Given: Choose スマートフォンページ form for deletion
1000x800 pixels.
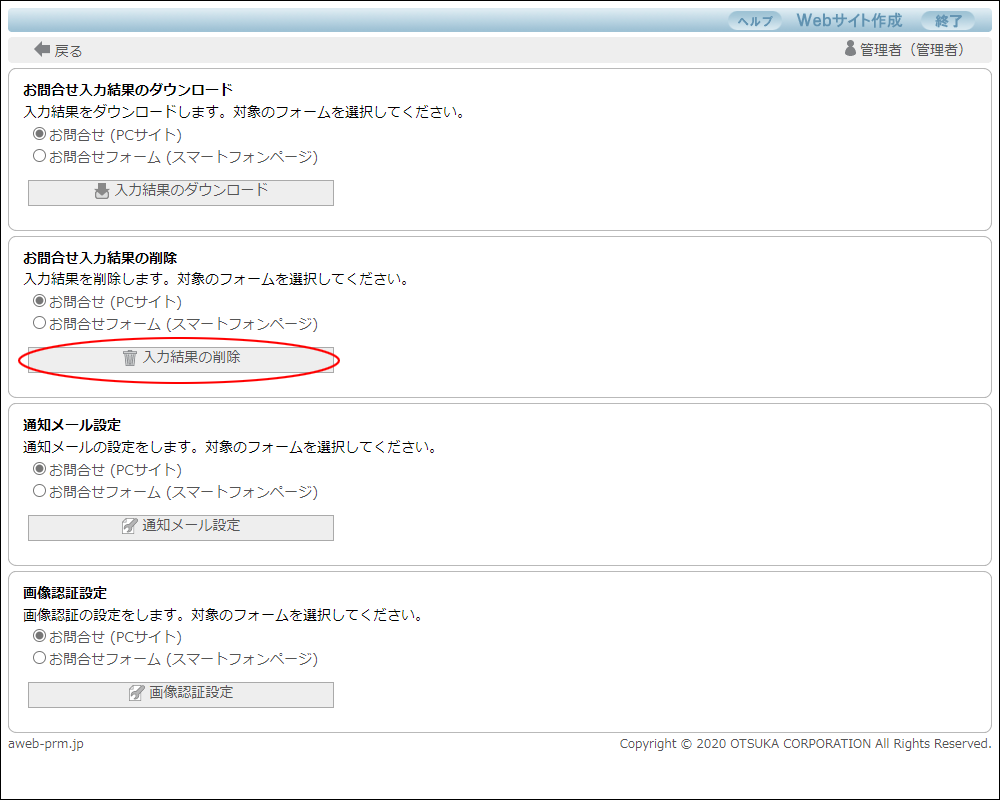Looking at the screenshot, I should tap(40, 323).
